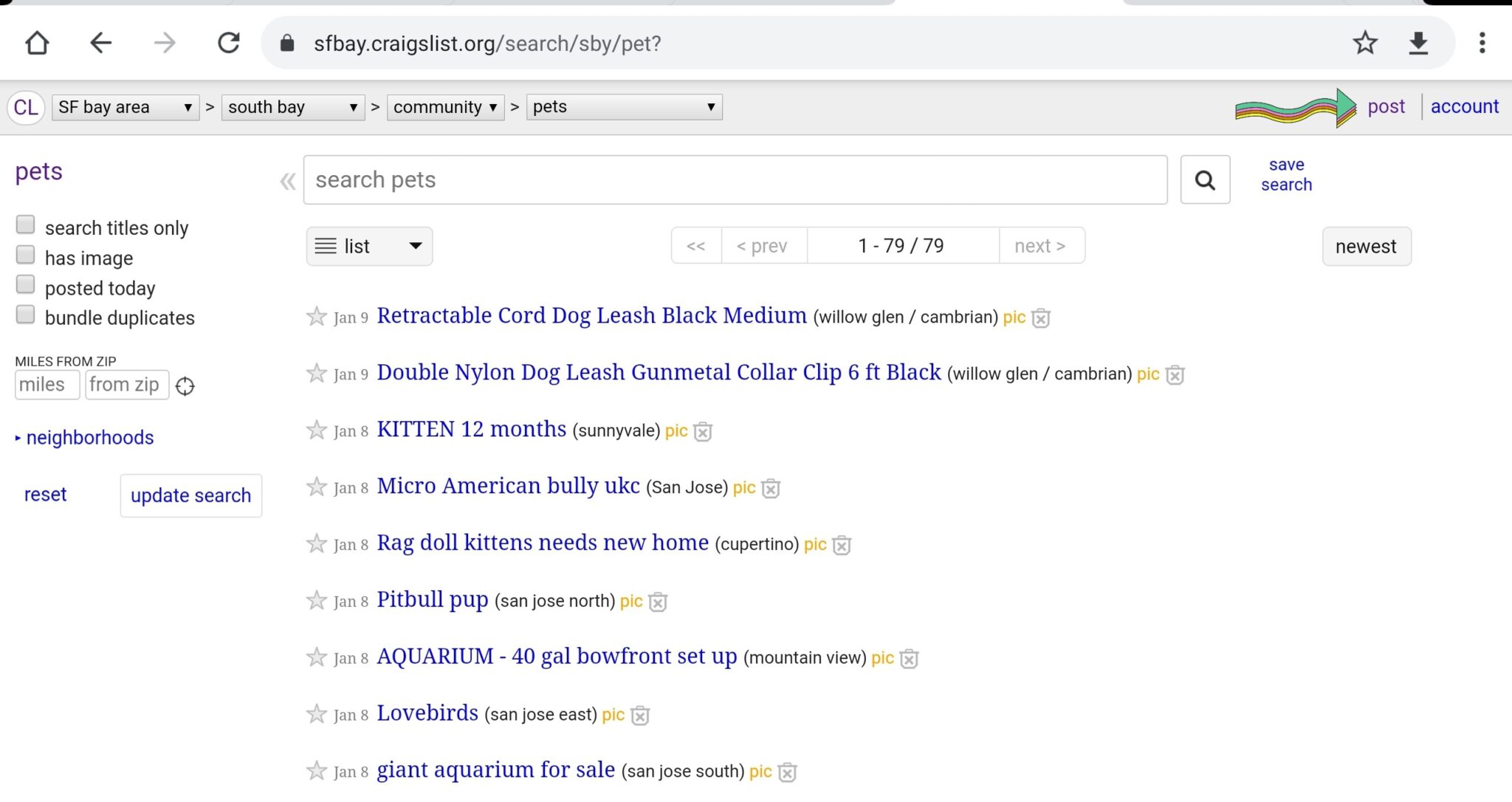Bookmark the page with the star icon
The image size is (1512, 802).
tap(1365, 43)
